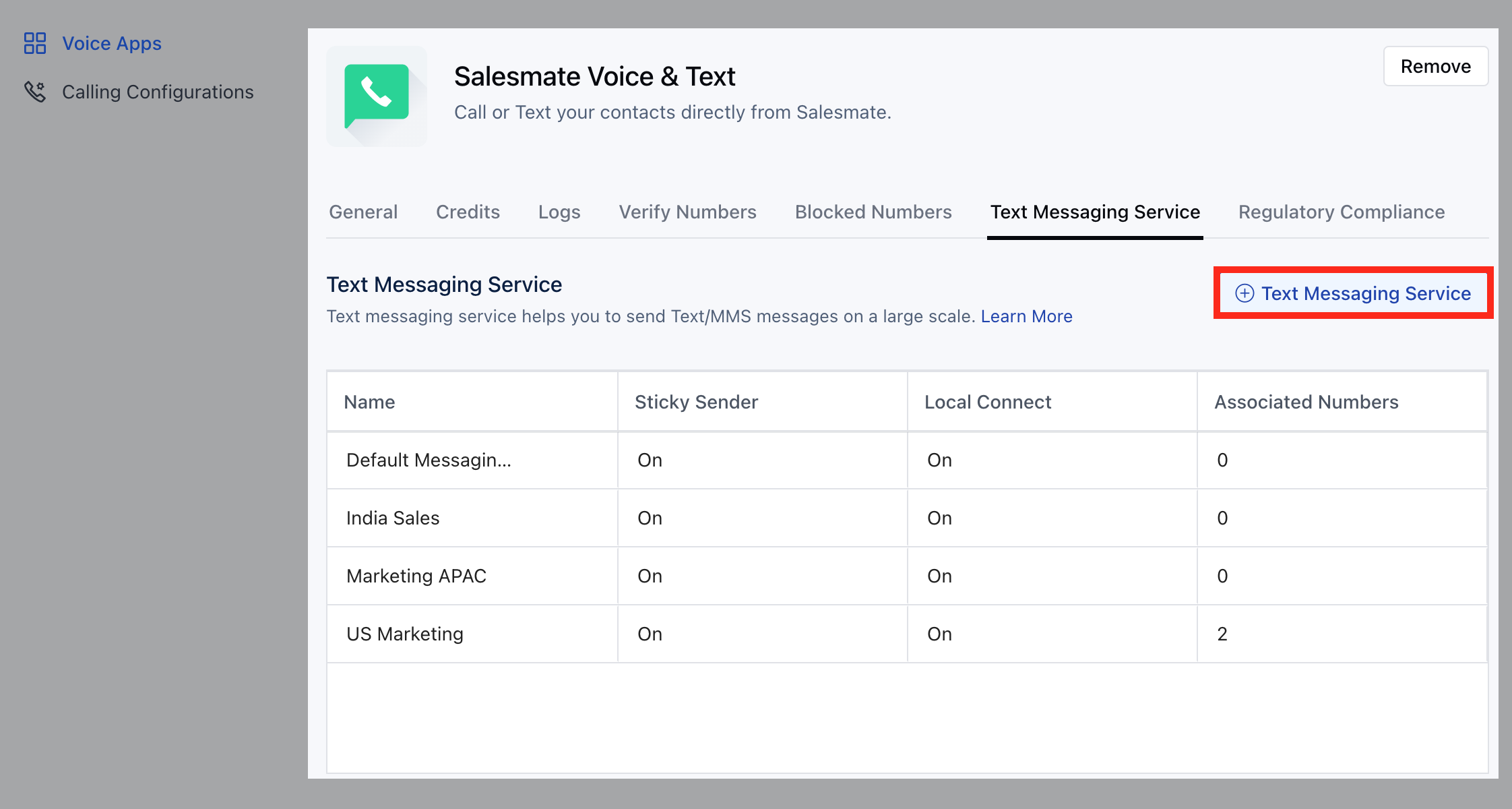Open the Credits tab
The width and height of the screenshot is (1512, 809).
(468, 211)
